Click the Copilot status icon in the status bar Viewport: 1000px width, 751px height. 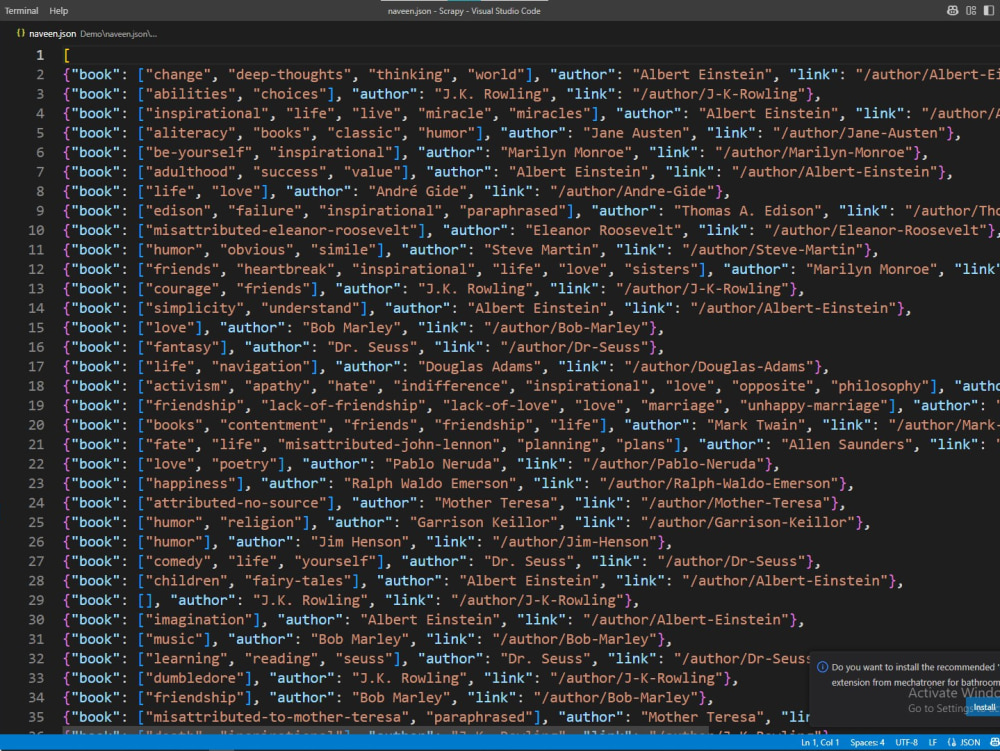click(994, 743)
